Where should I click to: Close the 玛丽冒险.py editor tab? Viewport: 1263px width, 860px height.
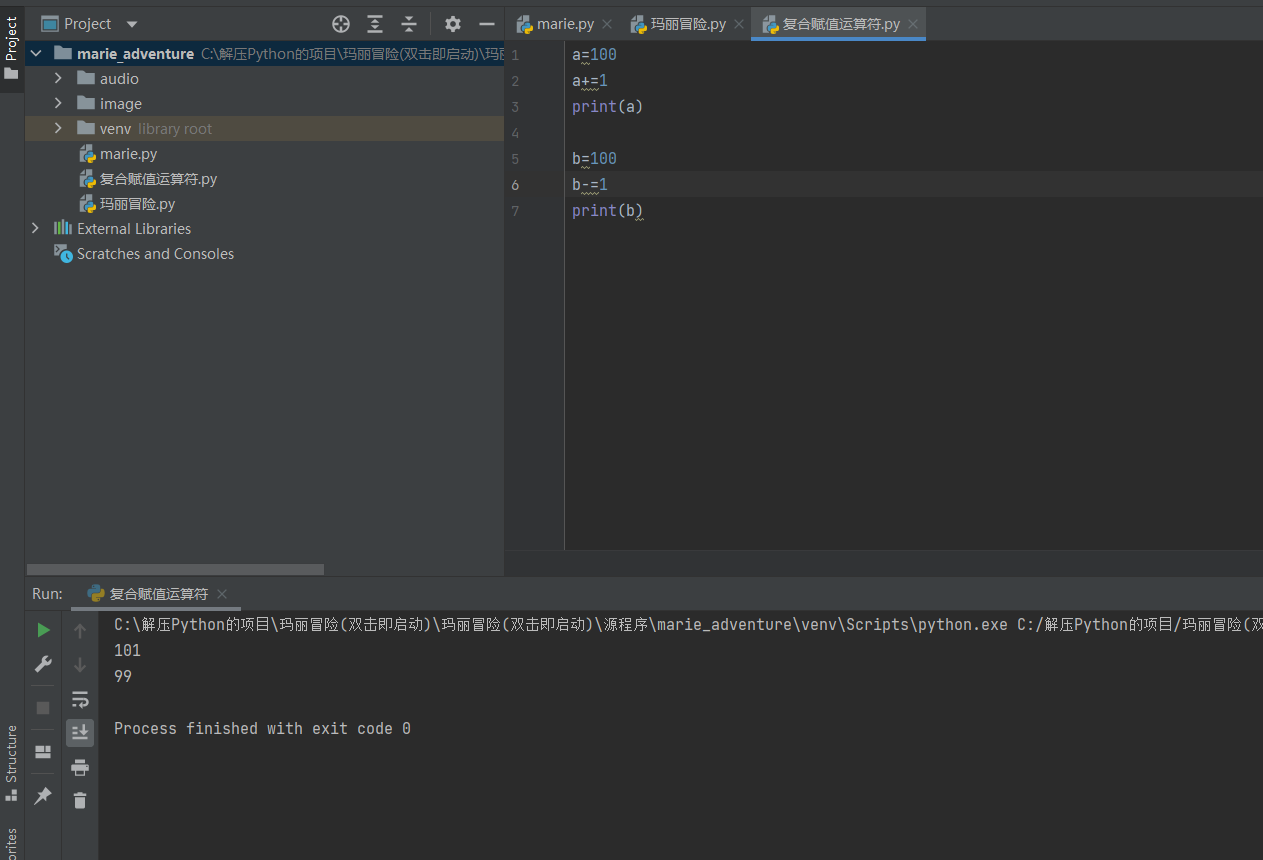739,24
